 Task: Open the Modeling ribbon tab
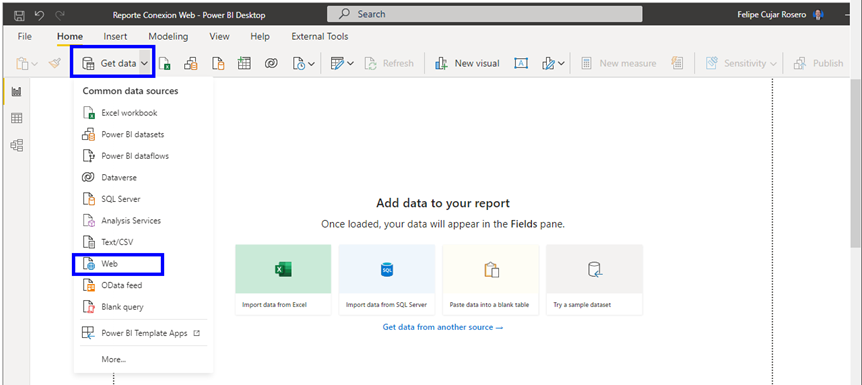click(x=168, y=36)
